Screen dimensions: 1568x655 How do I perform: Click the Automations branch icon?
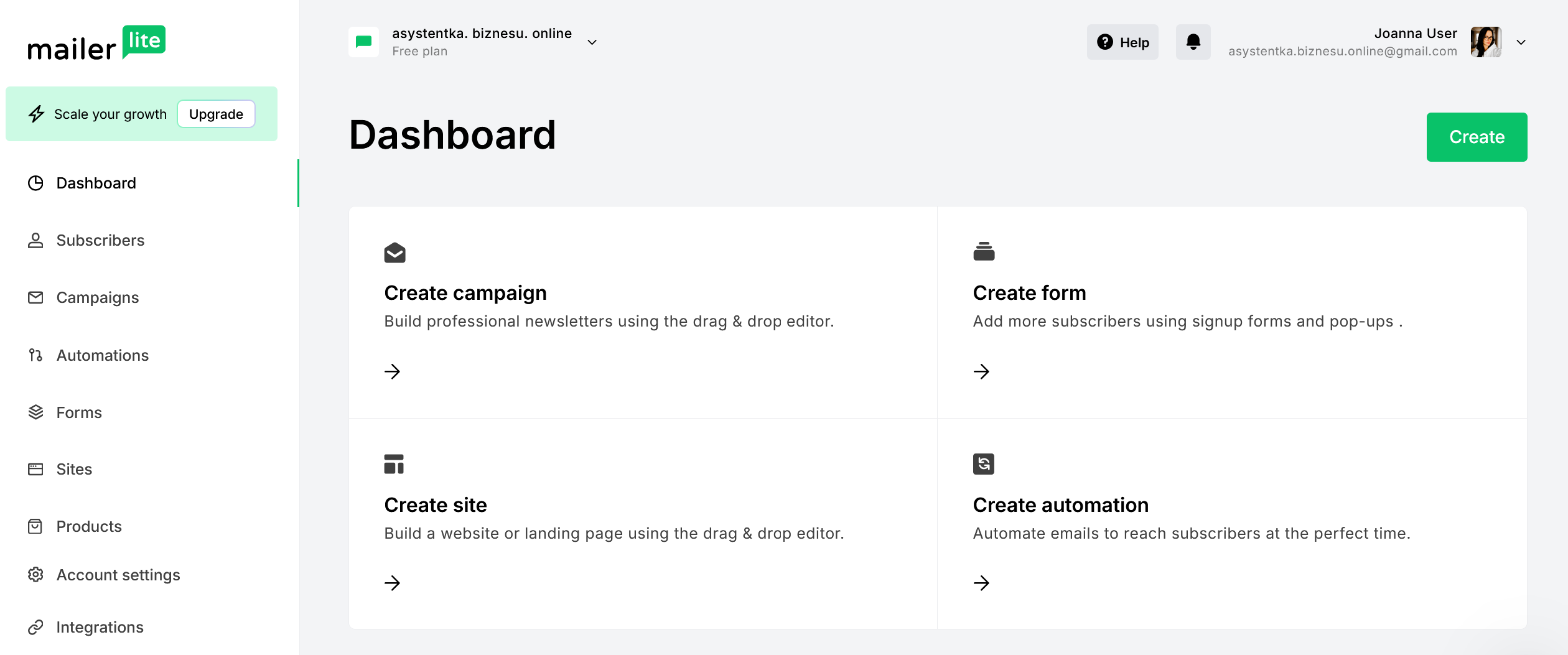point(35,355)
